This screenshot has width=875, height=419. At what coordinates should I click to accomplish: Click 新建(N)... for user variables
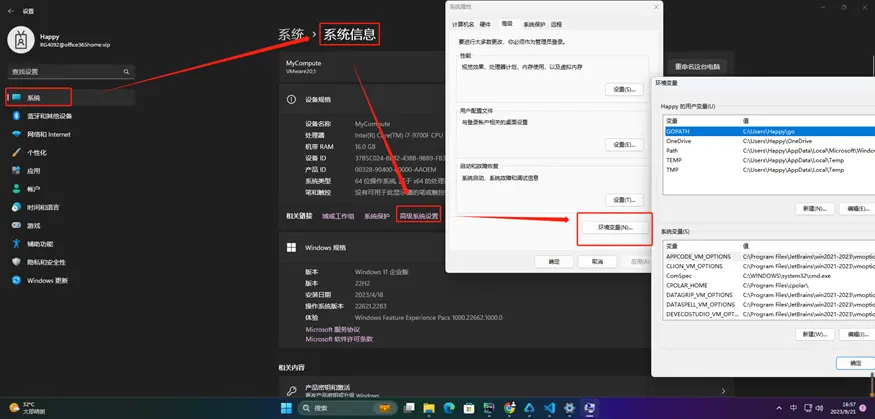click(x=815, y=209)
